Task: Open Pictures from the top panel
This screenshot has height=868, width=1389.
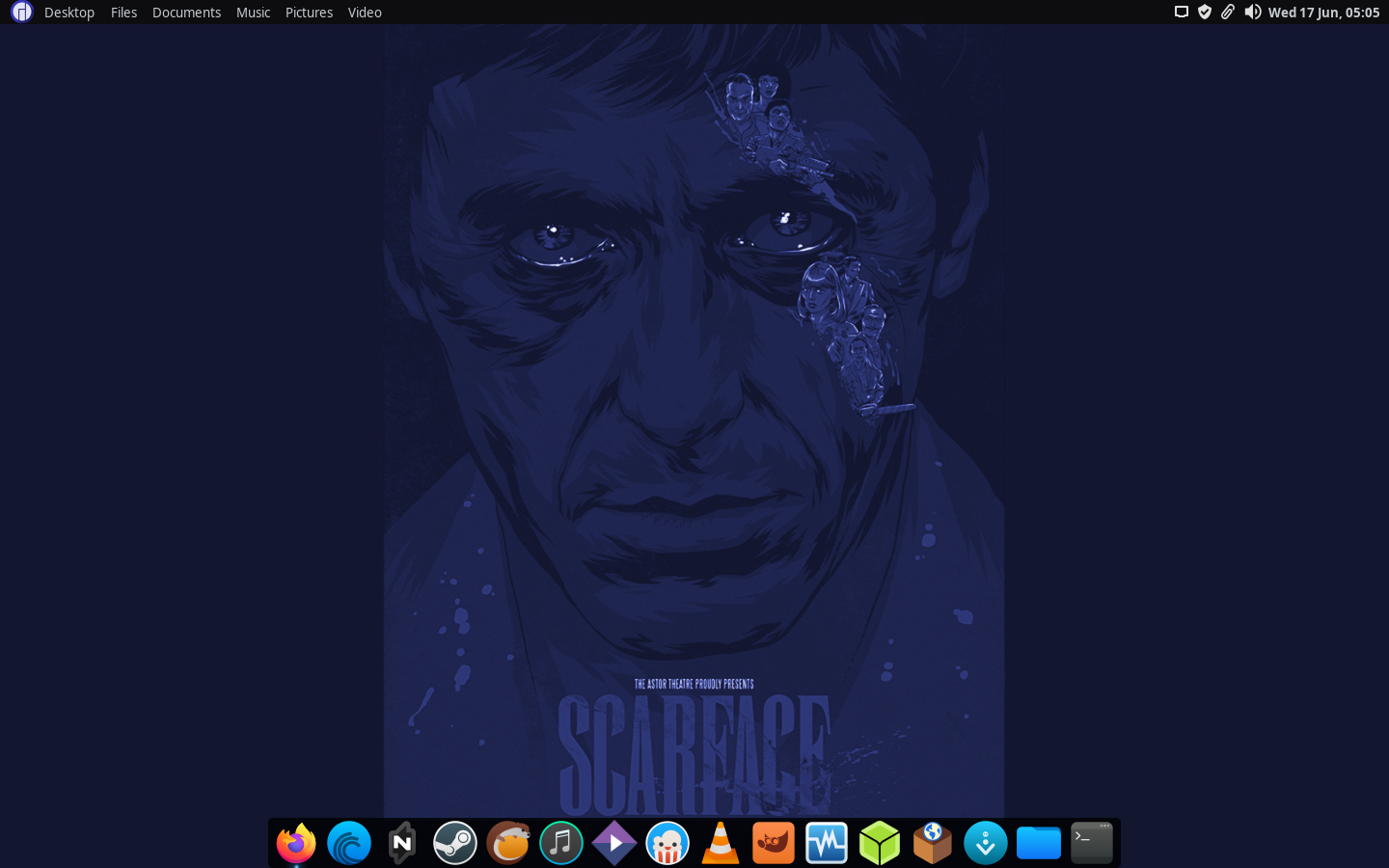Action: coord(309,13)
